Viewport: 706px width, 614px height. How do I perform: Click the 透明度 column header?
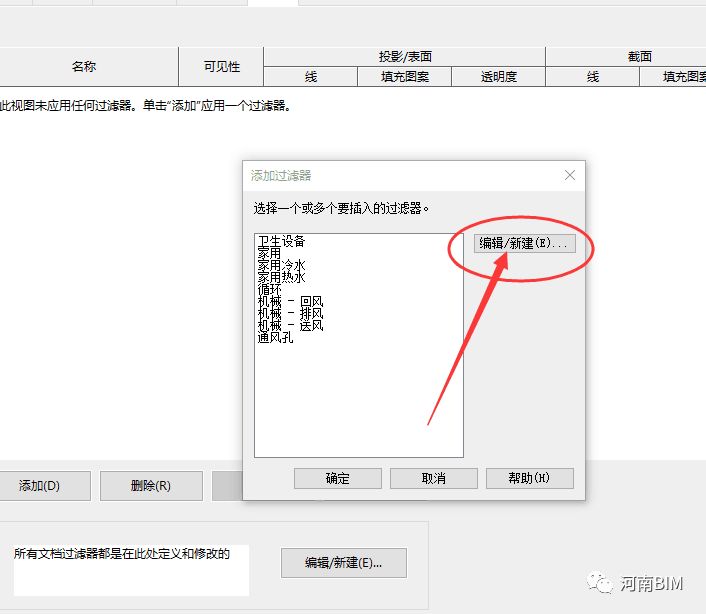click(498, 77)
